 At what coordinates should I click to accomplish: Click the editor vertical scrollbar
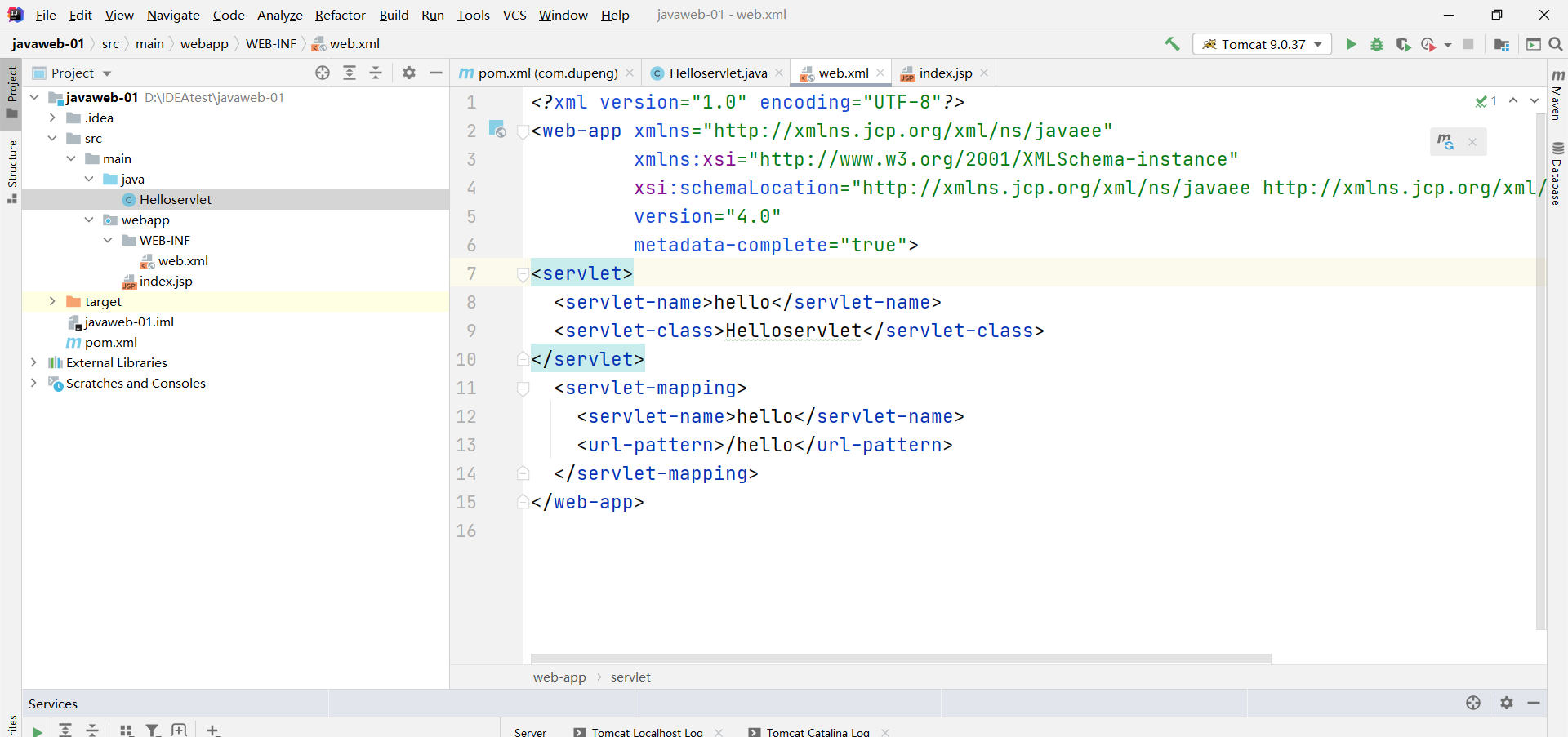tap(1540, 371)
